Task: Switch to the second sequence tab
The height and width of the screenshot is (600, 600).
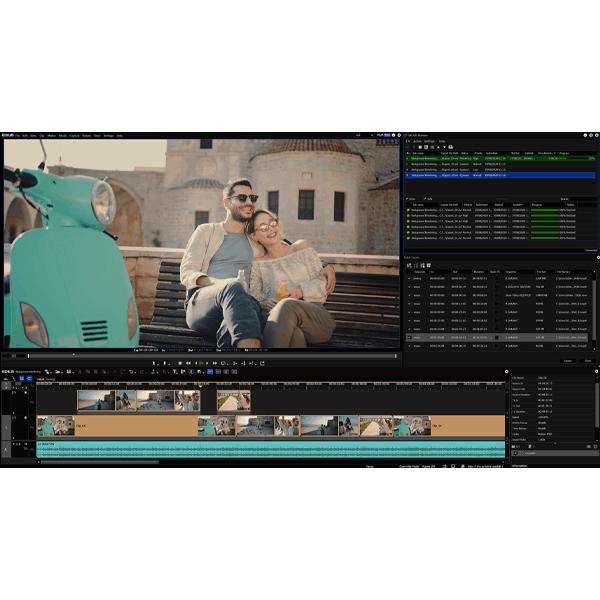Action: 51,379
